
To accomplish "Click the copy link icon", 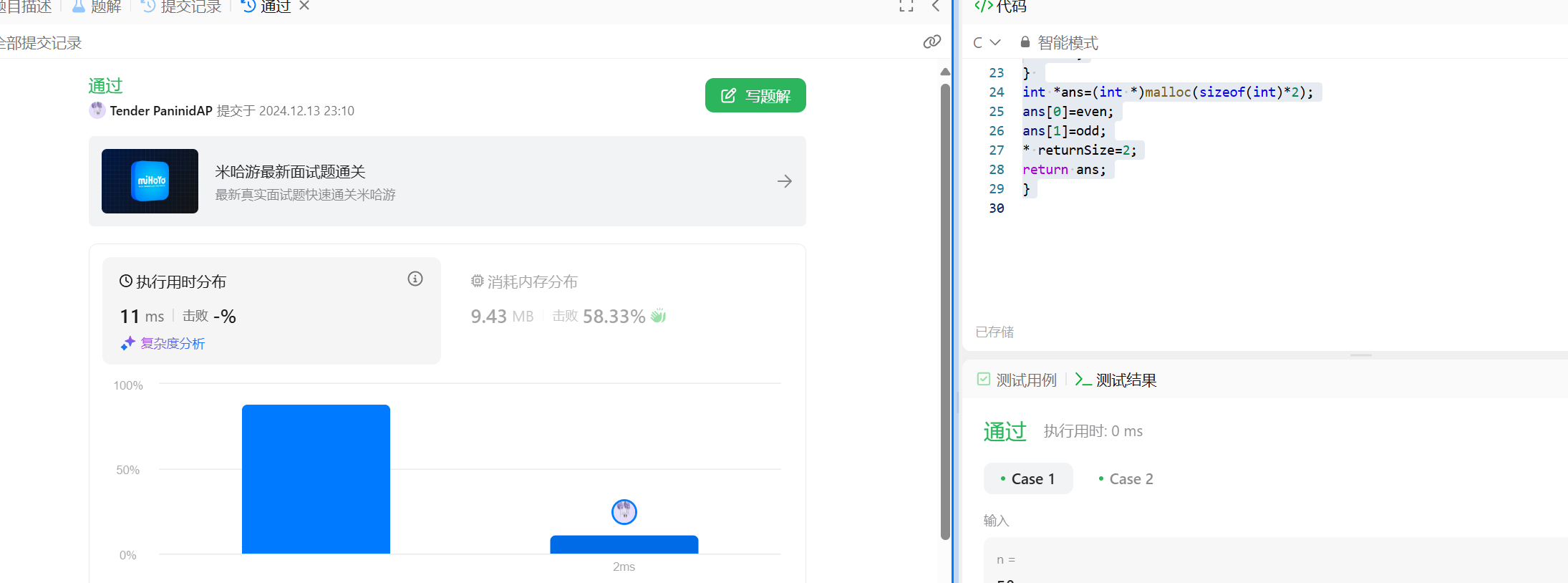I will pyautogui.click(x=931, y=42).
